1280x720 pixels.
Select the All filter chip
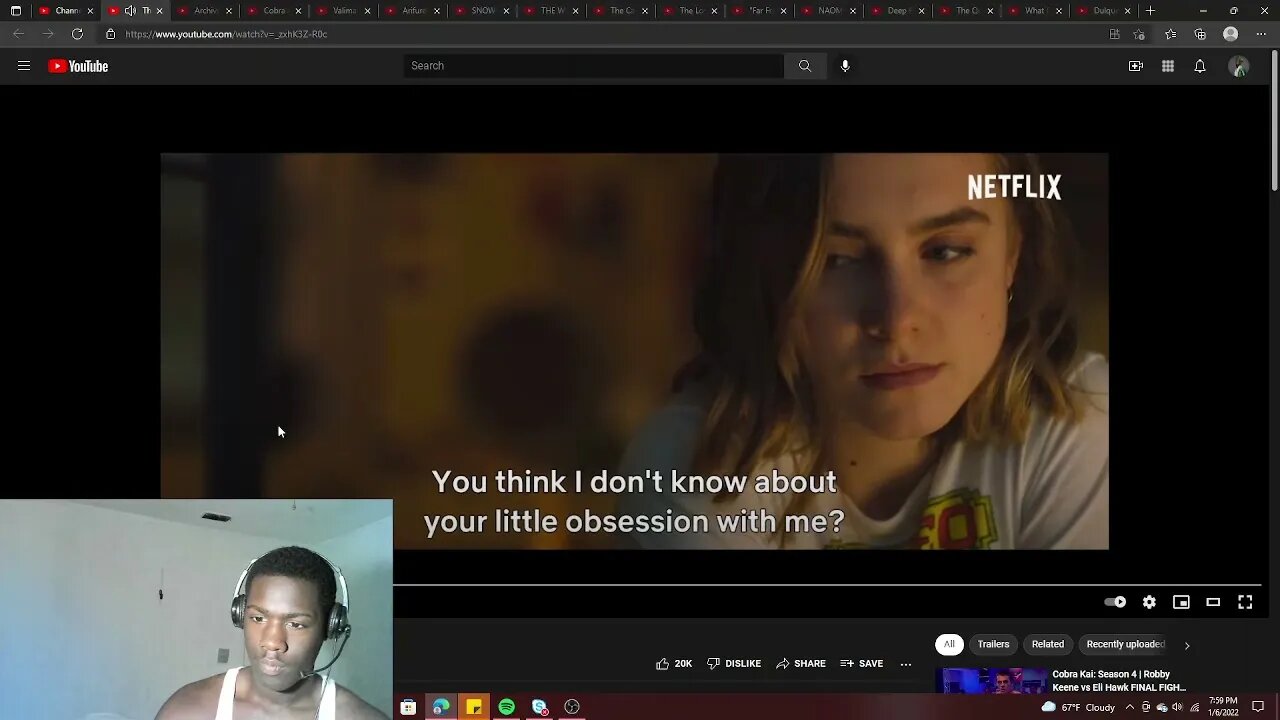[949, 644]
